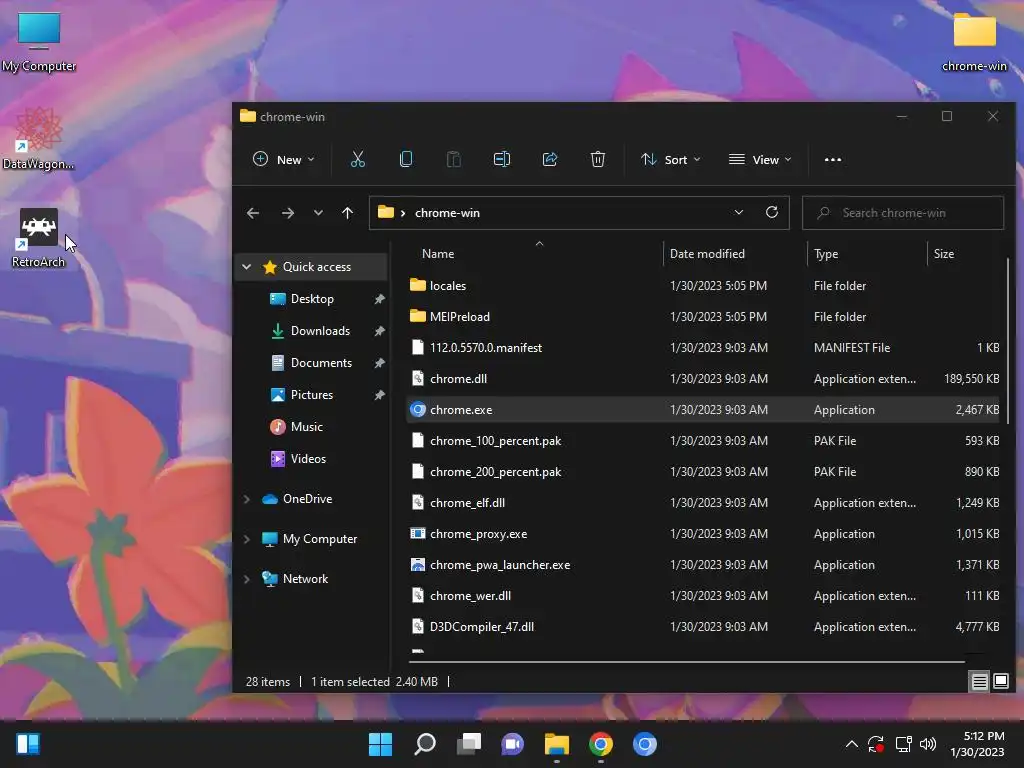Viewport: 1024px width, 768px height.
Task: Show hidden tray icons chevron
Action: (x=852, y=744)
